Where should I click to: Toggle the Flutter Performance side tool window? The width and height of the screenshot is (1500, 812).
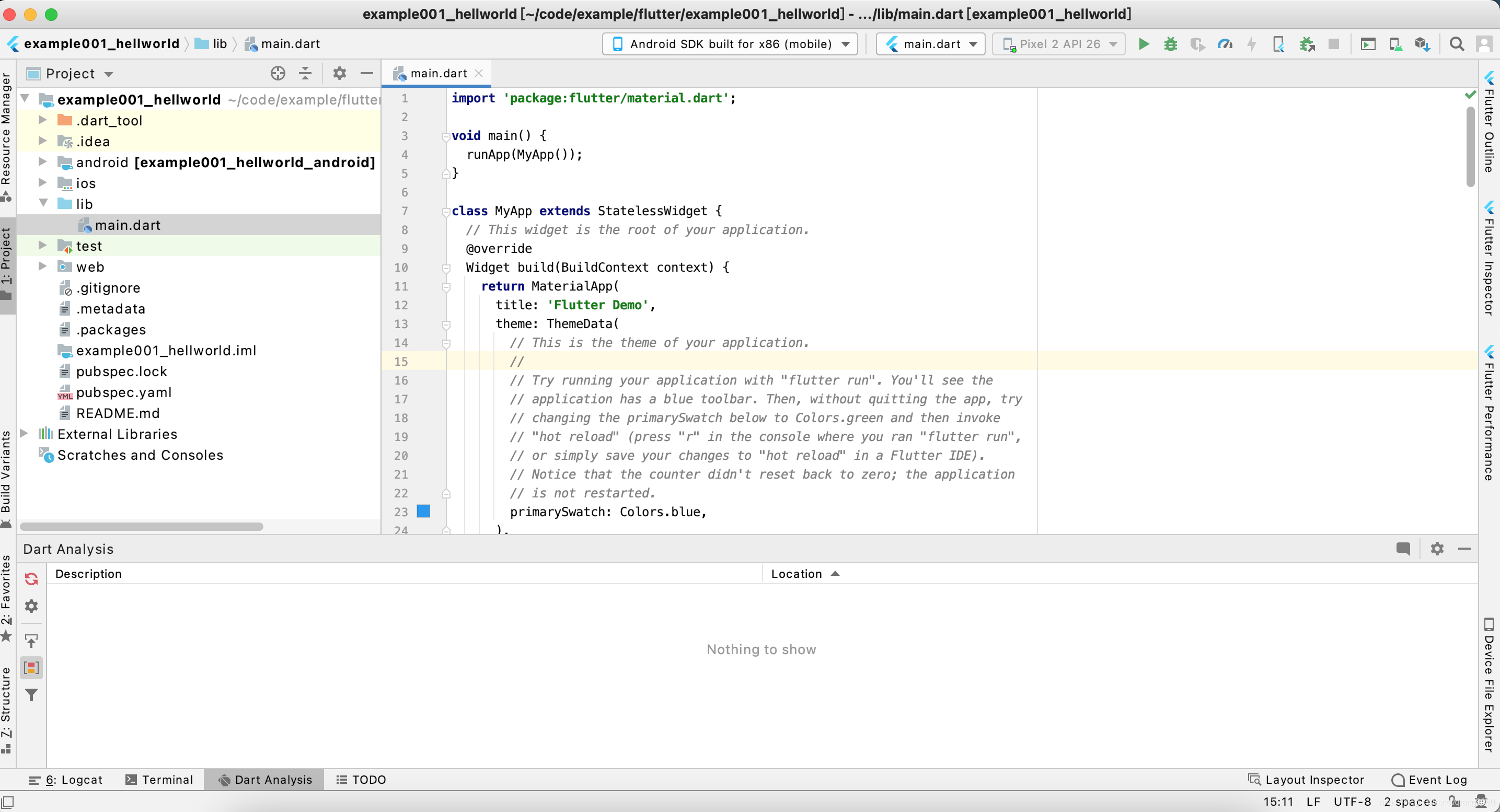[1490, 414]
